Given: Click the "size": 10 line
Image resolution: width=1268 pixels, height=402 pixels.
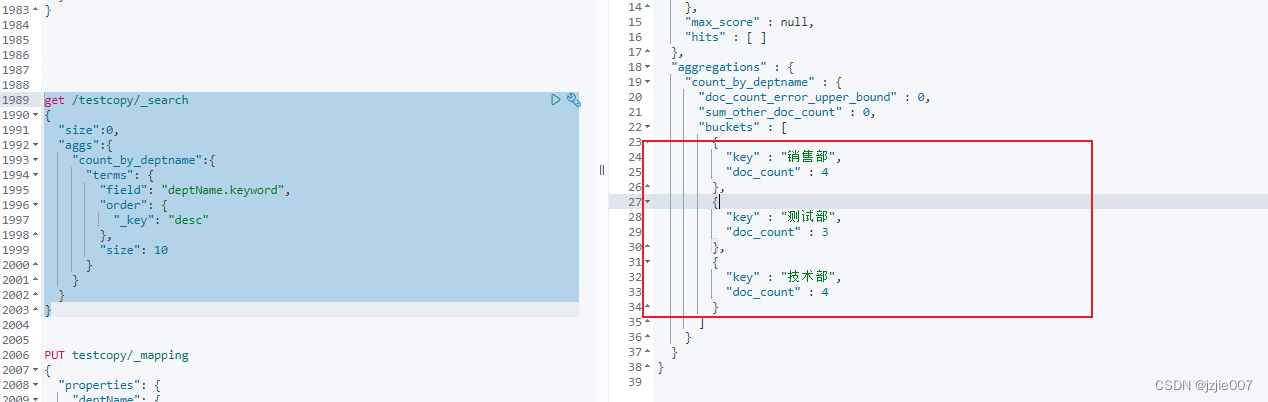Looking at the screenshot, I should [x=134, y=250].
